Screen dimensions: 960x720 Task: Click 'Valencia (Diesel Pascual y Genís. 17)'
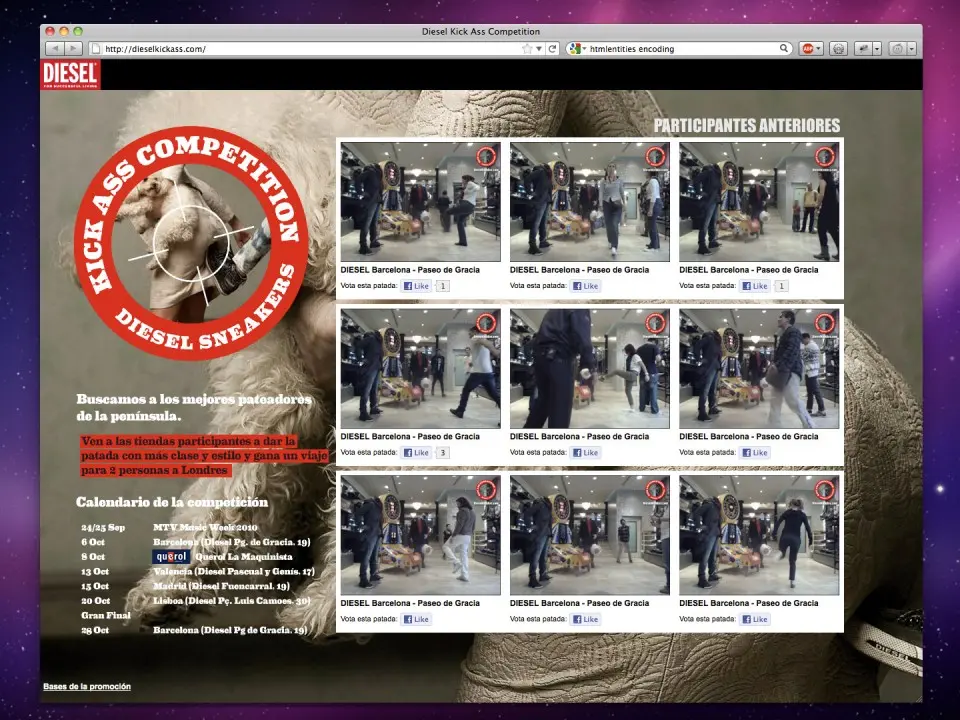(x=234, y=571)
